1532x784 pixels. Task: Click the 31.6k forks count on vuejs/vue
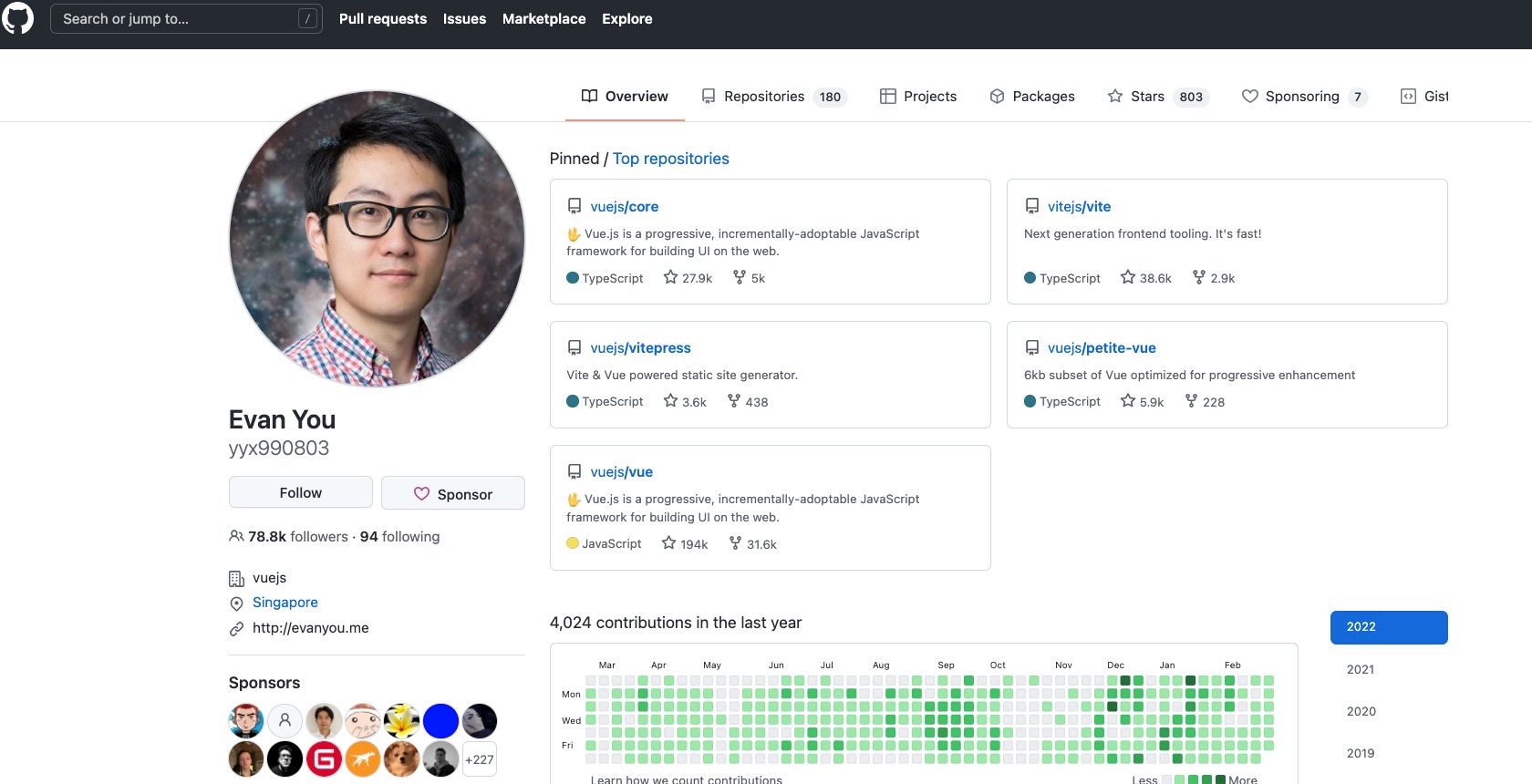(x=753, y=544)
